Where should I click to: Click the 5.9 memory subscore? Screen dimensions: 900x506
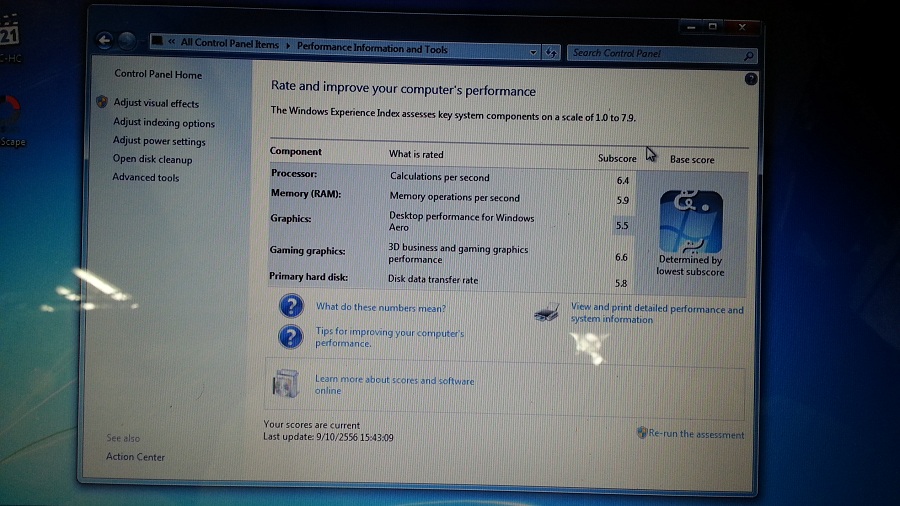click(x=622, y=200)
